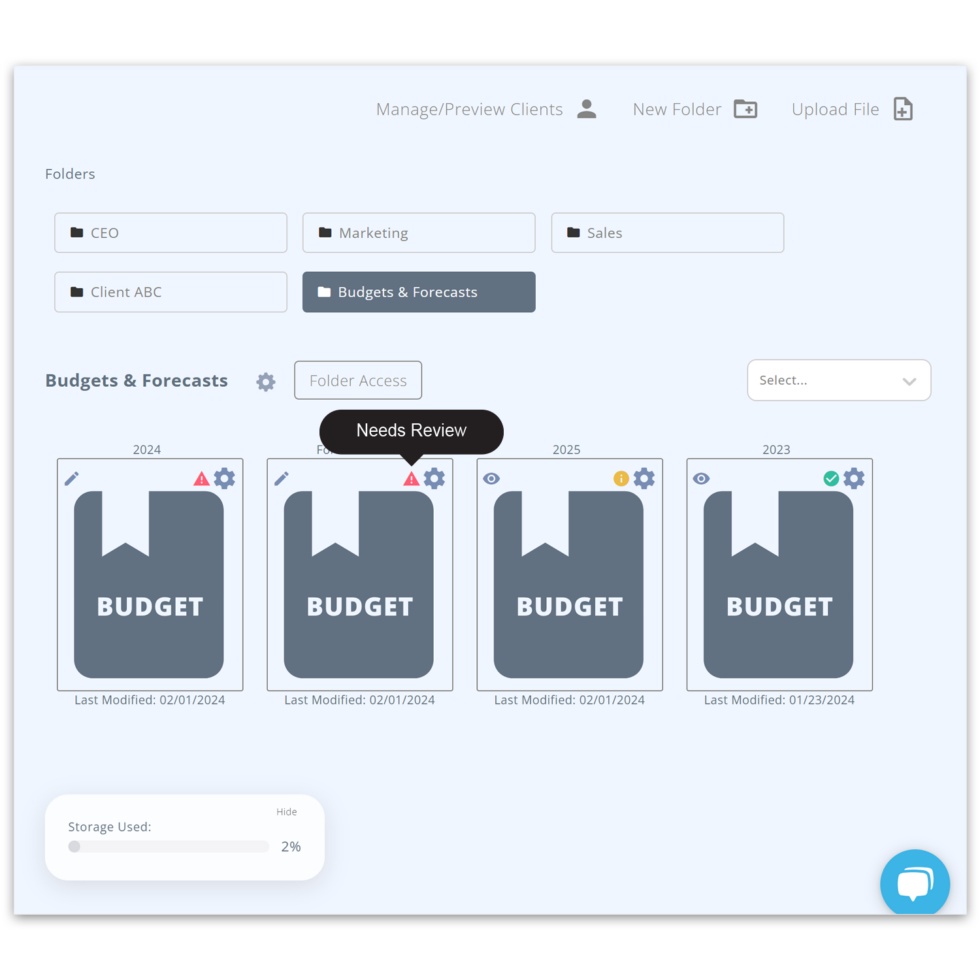Click the New Folder icon

(745, 109)
